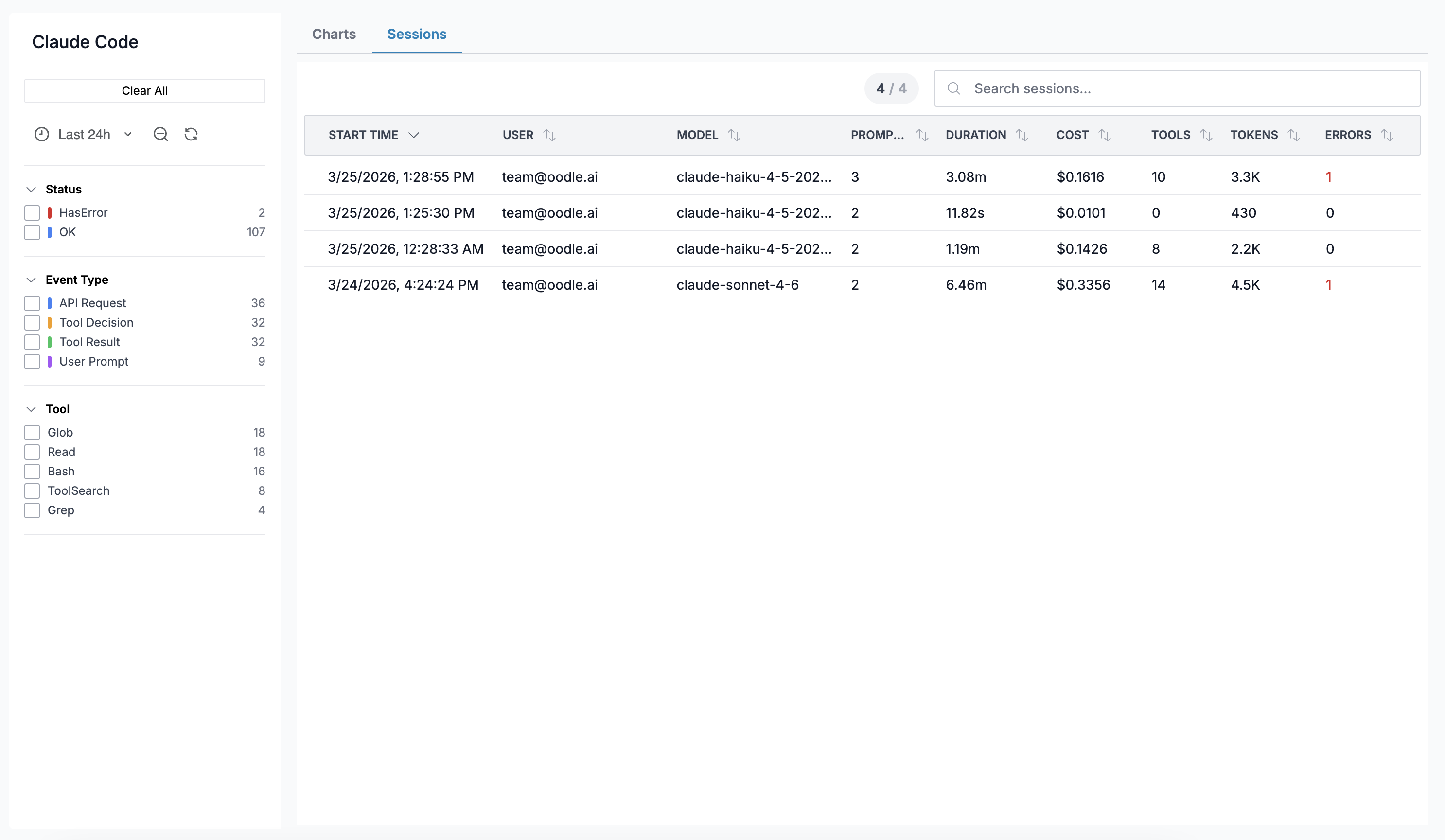Check the API Request event type
This screenshot has width=1445, height=840.
tap(32, 303)
